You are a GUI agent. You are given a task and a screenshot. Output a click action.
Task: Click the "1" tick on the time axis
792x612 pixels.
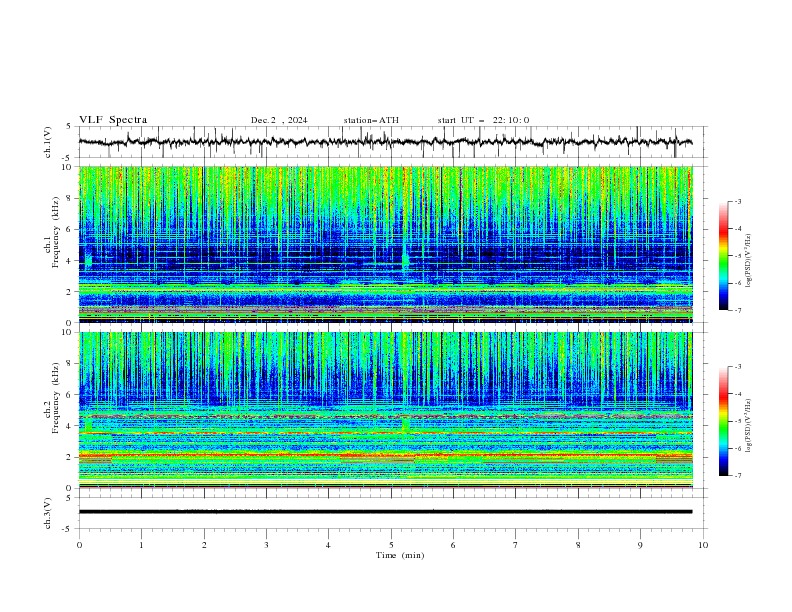(141, 545)
